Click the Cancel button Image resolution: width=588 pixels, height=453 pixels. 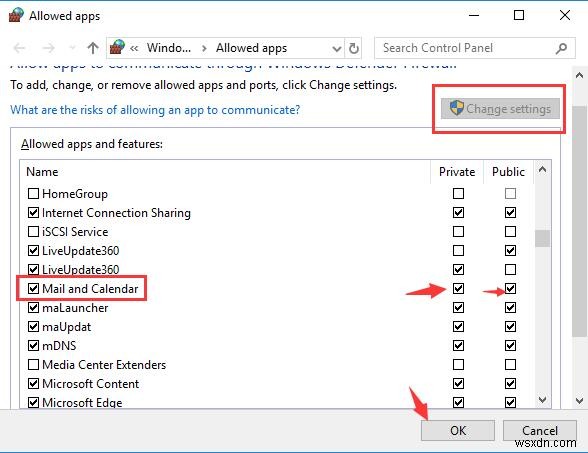pos(540,430)
